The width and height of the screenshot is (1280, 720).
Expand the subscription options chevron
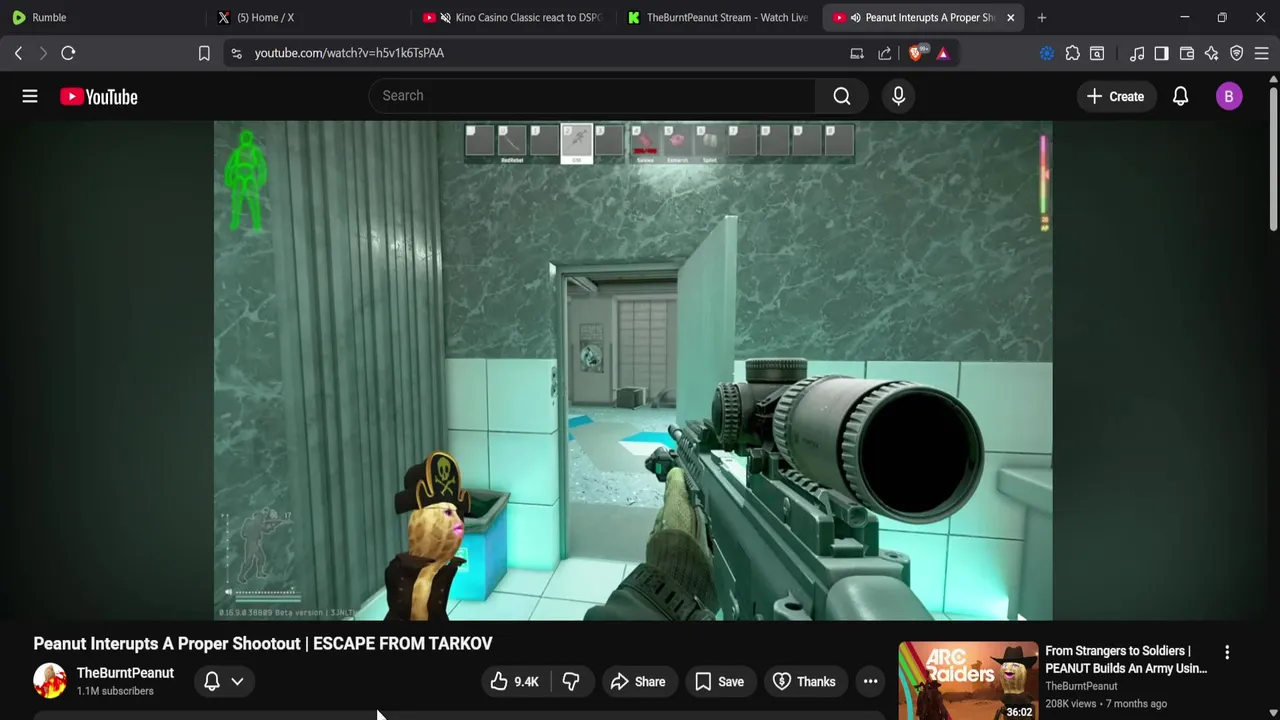[x=237, y=681]
